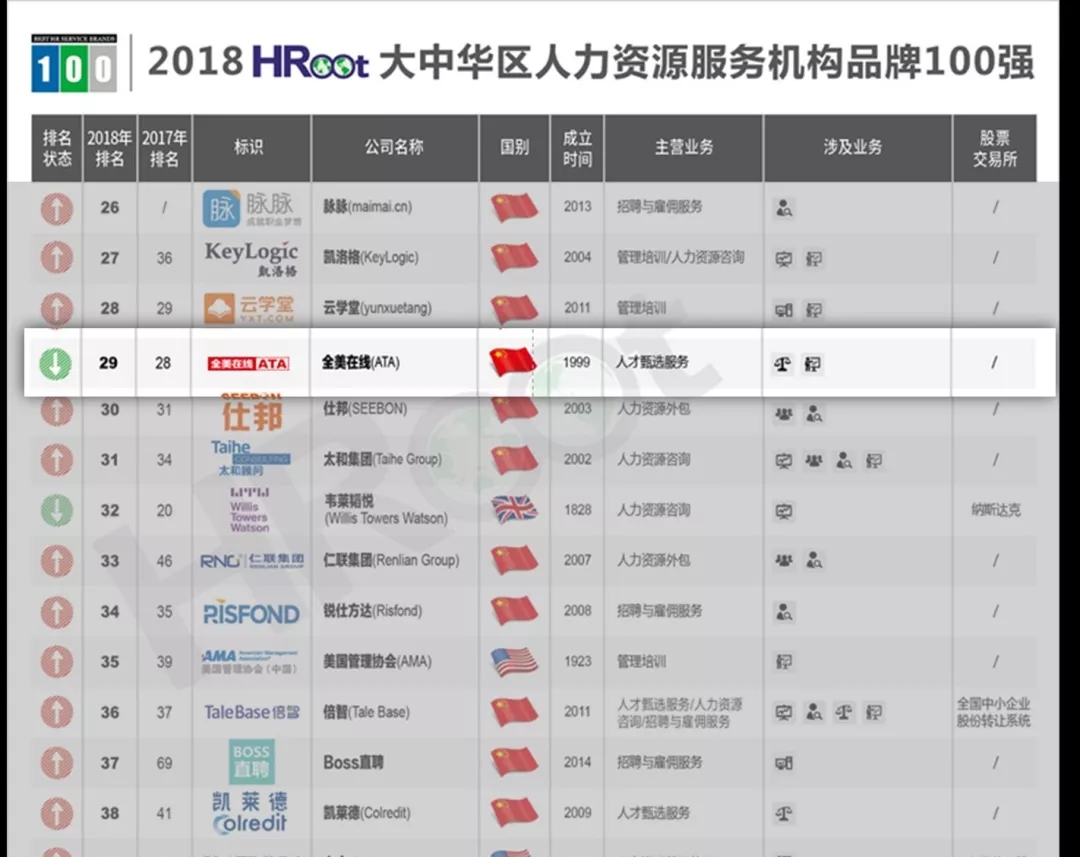Click the orange 仕邦 logo
The image size is (1080, 857).
pyautogui.click(x=251, y=413)
